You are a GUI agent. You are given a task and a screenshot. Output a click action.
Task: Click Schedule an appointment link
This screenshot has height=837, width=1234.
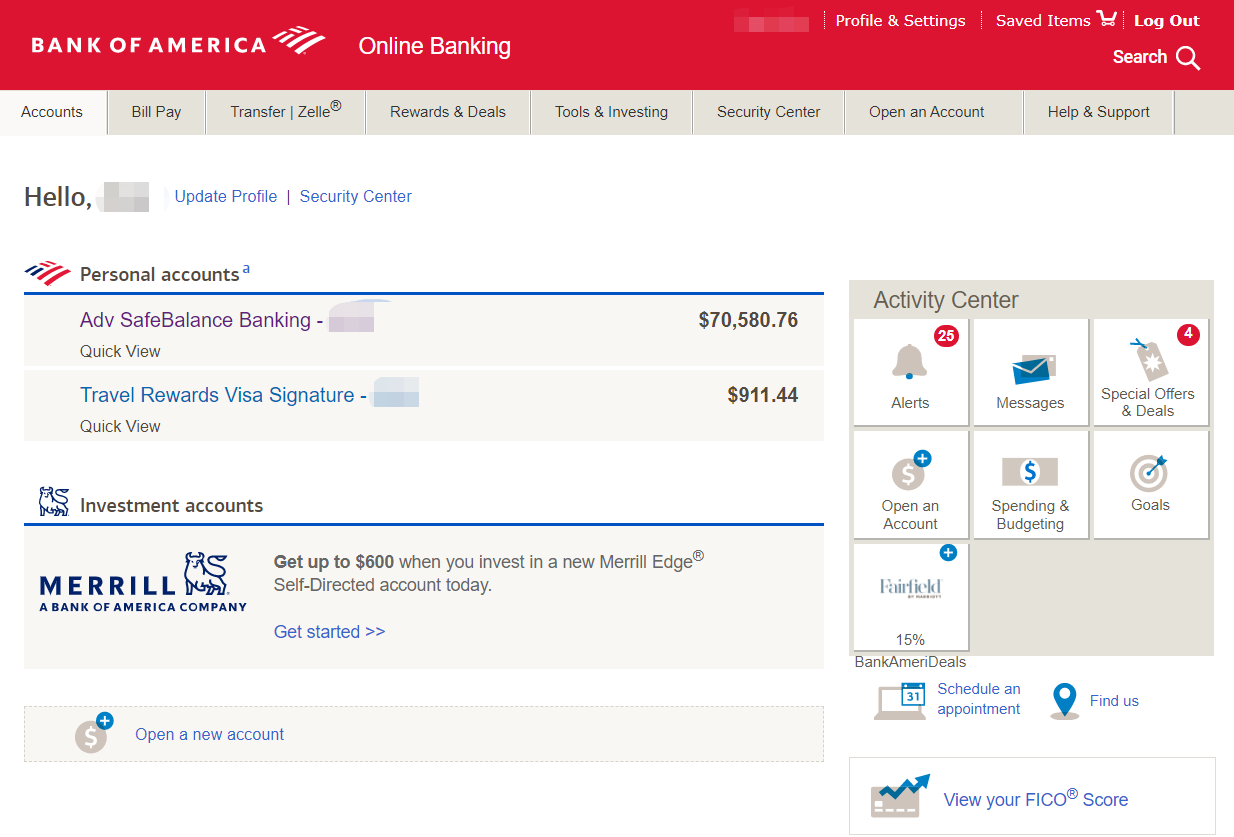click(979, 699)
